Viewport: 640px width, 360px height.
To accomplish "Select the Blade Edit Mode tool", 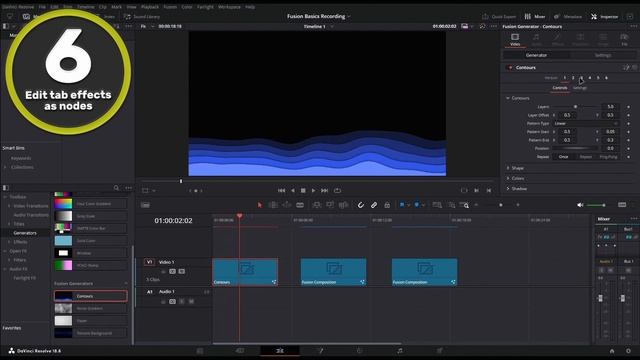I will tap(300, 205).
